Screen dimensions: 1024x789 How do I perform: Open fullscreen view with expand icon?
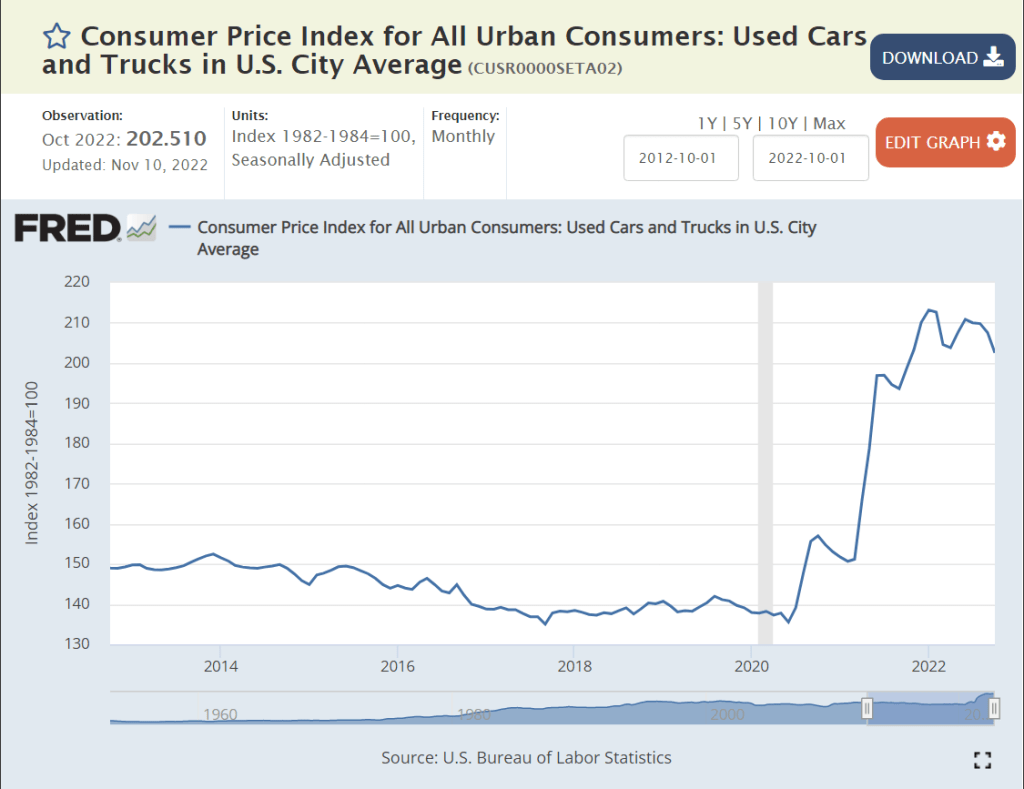pos(982,759)
